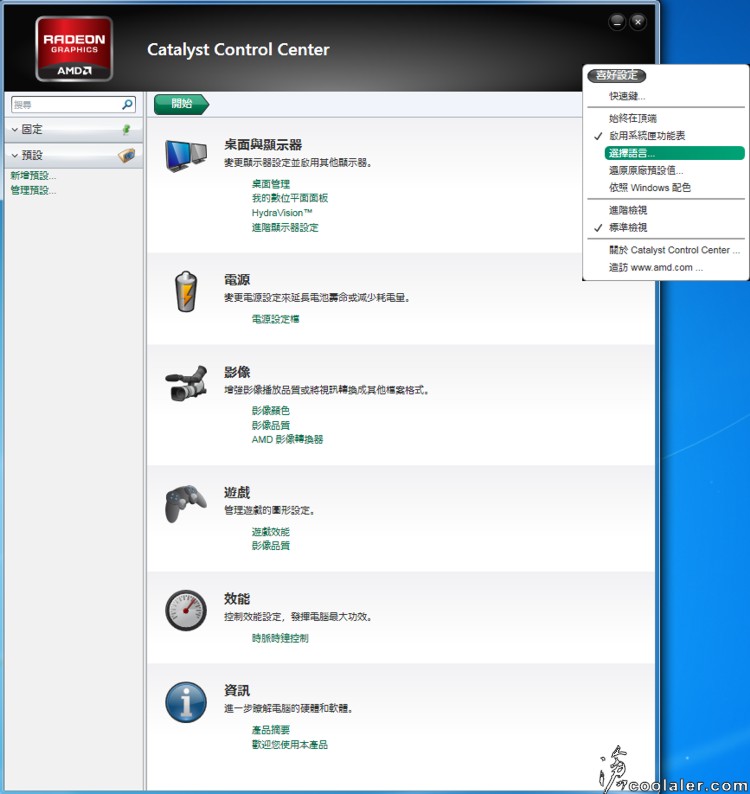Screen dimensions: 750x794
Task: Open 新增預設... link
Action: (x=33, y=176)
